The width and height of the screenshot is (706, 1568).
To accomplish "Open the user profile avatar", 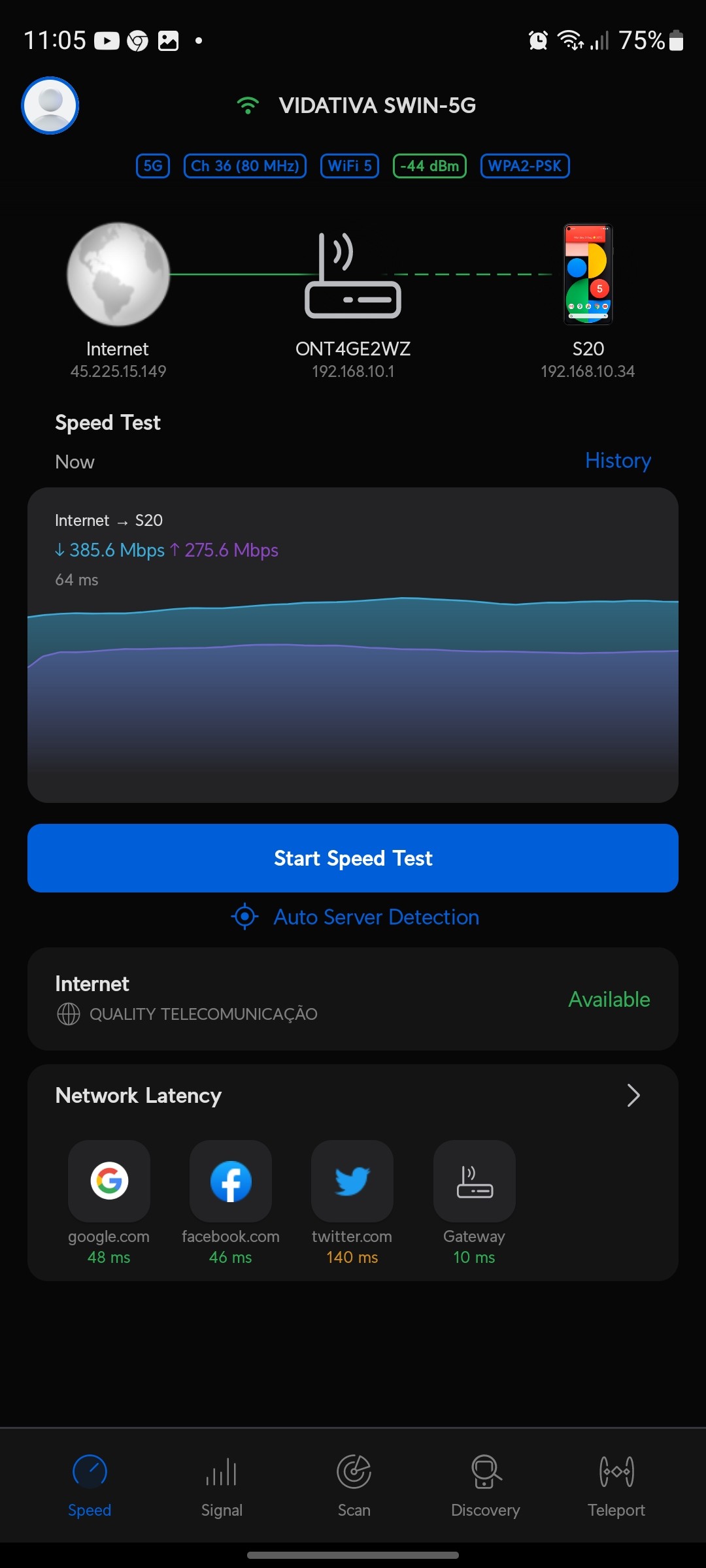I will pyautogui.click(x=50, y=106).
